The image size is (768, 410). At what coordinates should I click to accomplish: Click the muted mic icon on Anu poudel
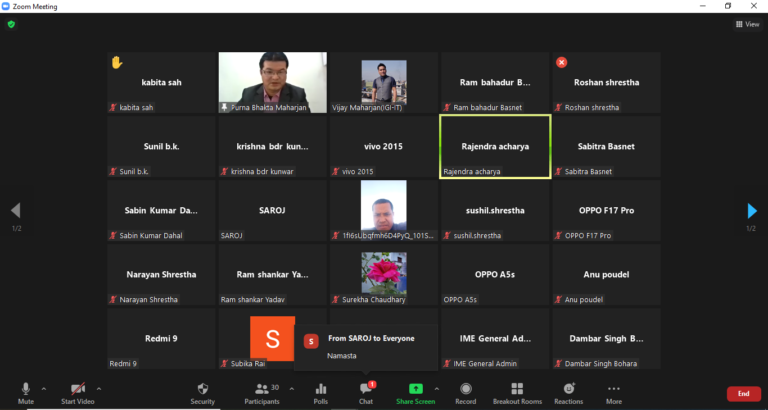558,299
